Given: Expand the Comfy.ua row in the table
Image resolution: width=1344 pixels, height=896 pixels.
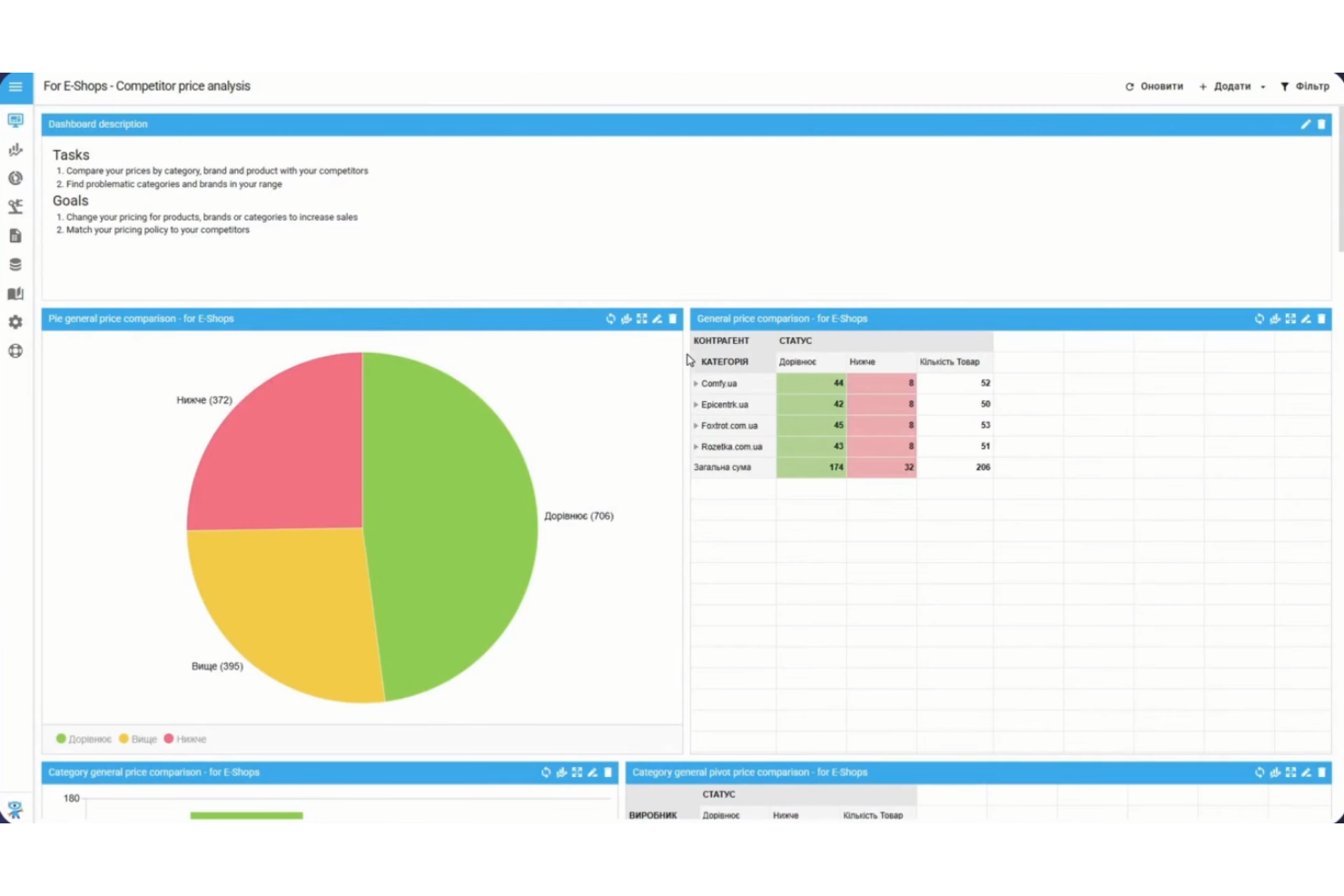Looking at the screenshot, I should [696, 383].
